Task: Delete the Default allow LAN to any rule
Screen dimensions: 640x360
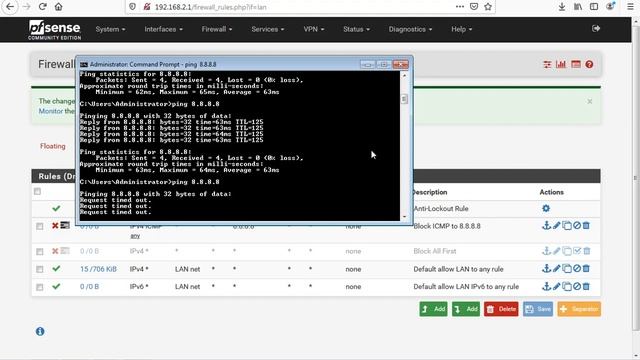Action: 586,269
